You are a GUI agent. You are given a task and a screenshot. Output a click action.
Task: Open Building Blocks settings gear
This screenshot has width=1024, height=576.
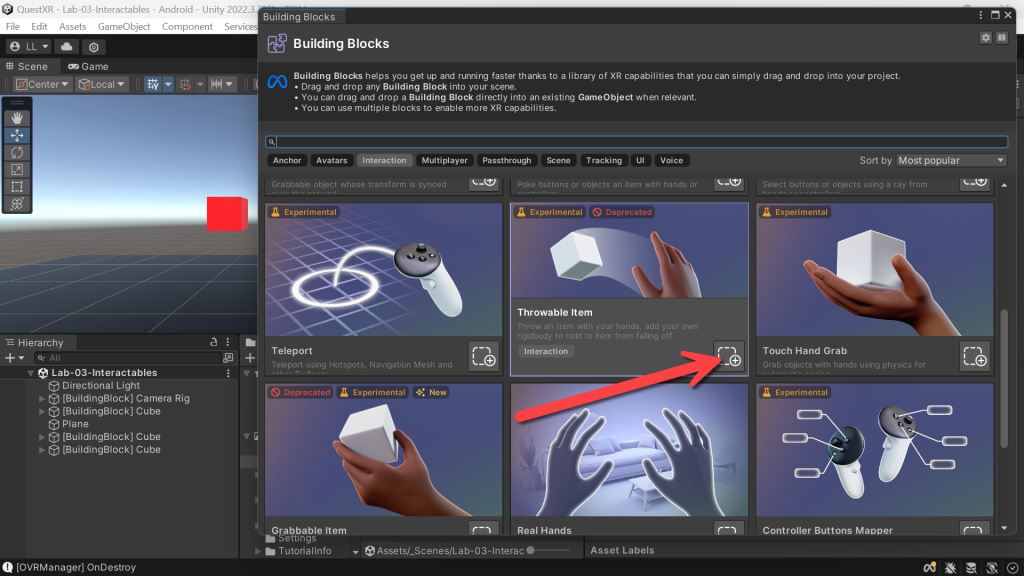[x=985, y=38]
